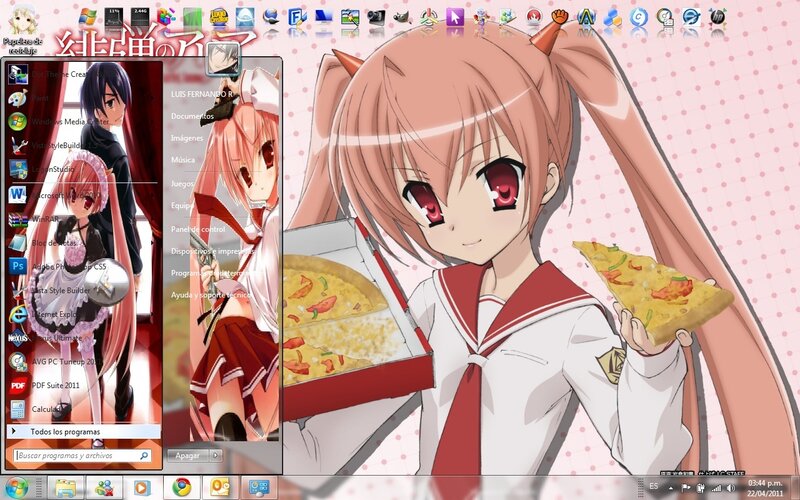Open Internet Explorer from the Start menu
The width and height of the screenshot is (800, 500).
pos(83,315)
